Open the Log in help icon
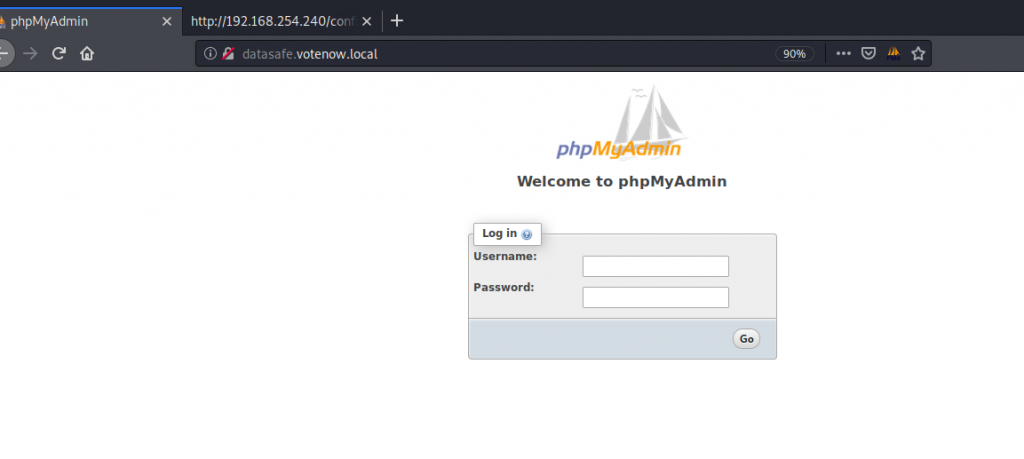Screen dimensions: 1024x459 point(527,234)
